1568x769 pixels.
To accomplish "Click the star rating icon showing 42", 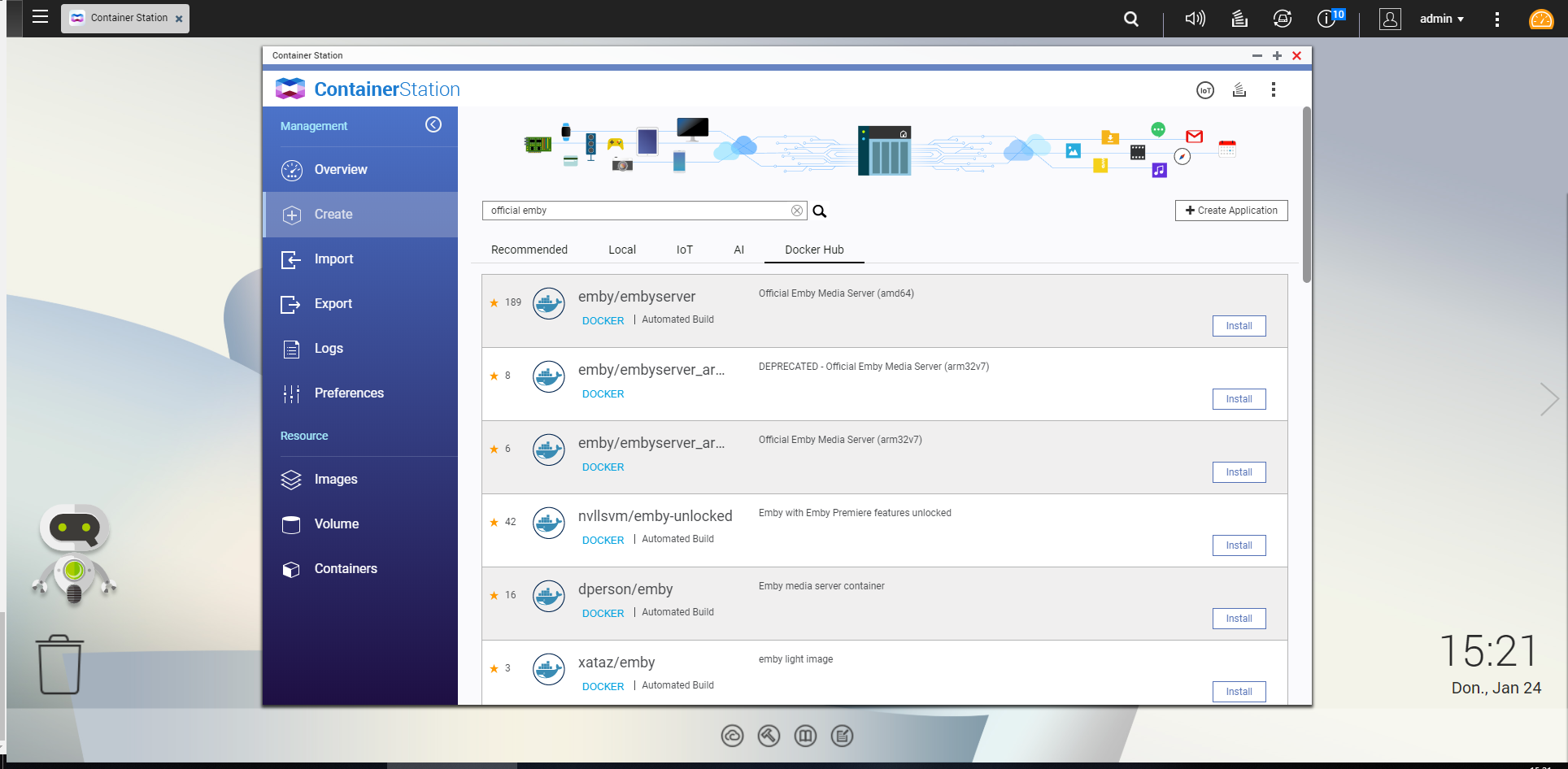I will 494,522.
